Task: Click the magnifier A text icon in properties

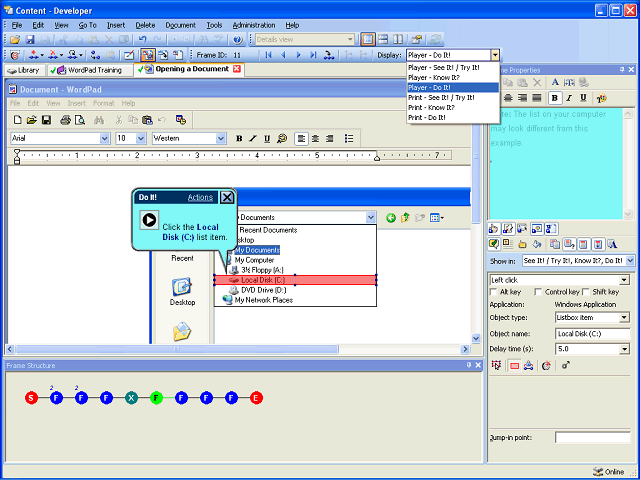Action: (x=612, y=244)
